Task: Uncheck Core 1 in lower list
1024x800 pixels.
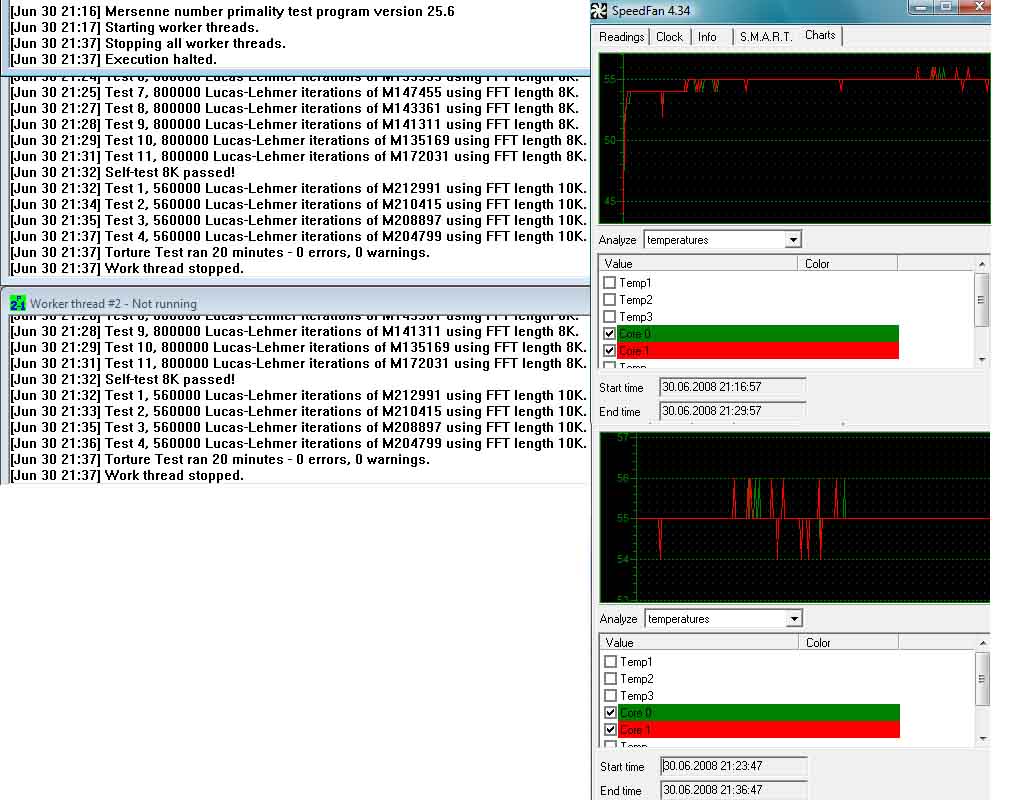Action: pyautogui.click(x=610, y=729)
